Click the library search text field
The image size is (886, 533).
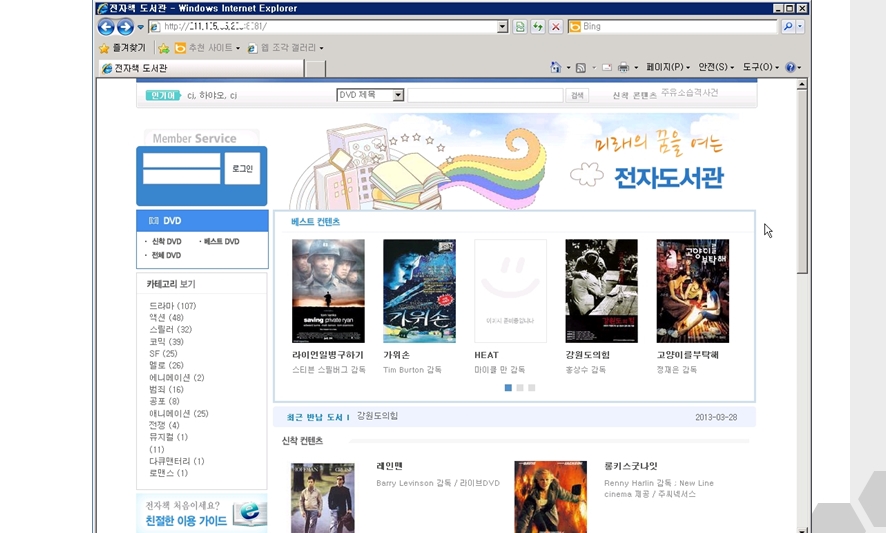coord(485,95)
